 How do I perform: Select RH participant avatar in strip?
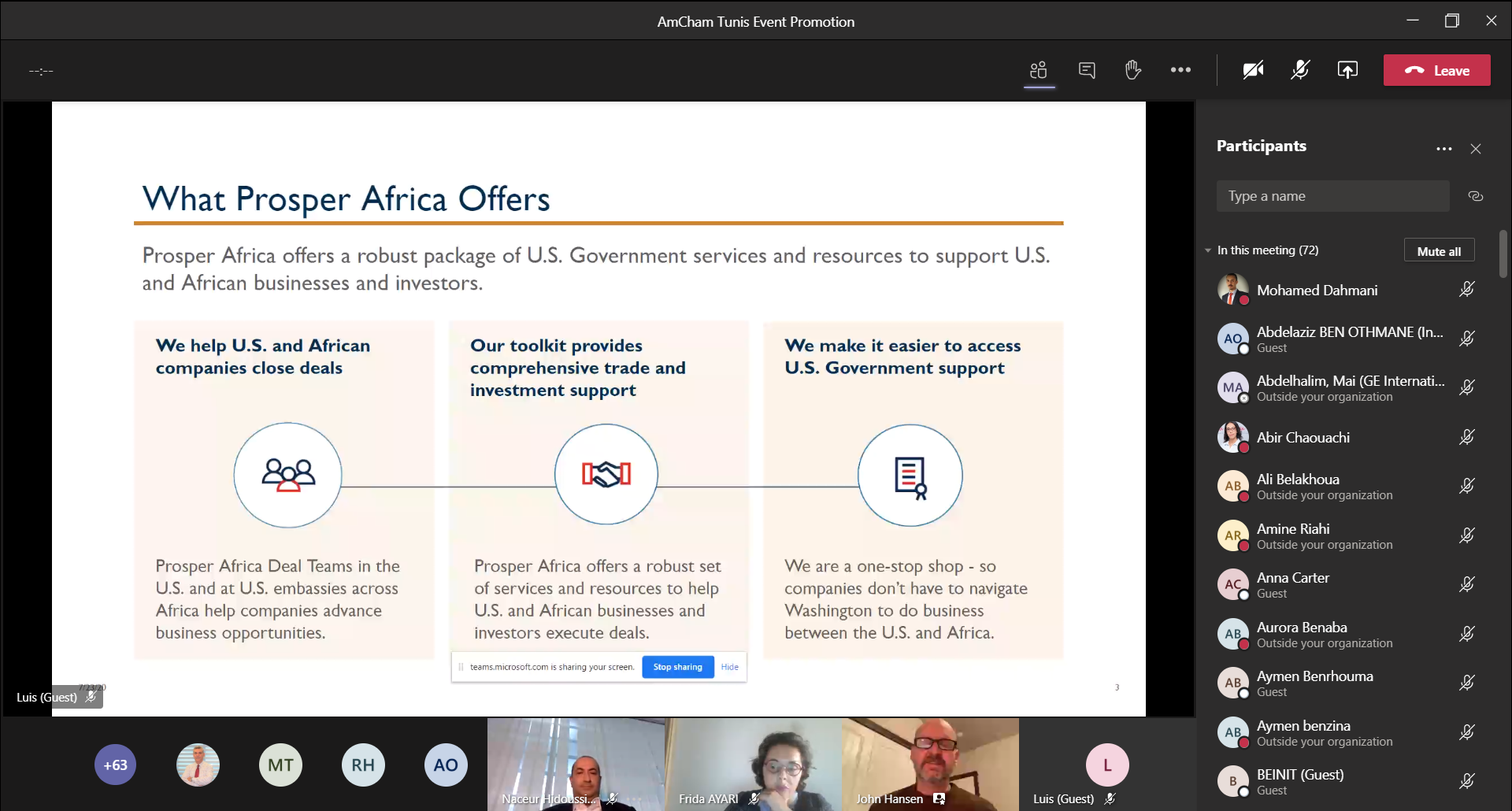point(363,765)
